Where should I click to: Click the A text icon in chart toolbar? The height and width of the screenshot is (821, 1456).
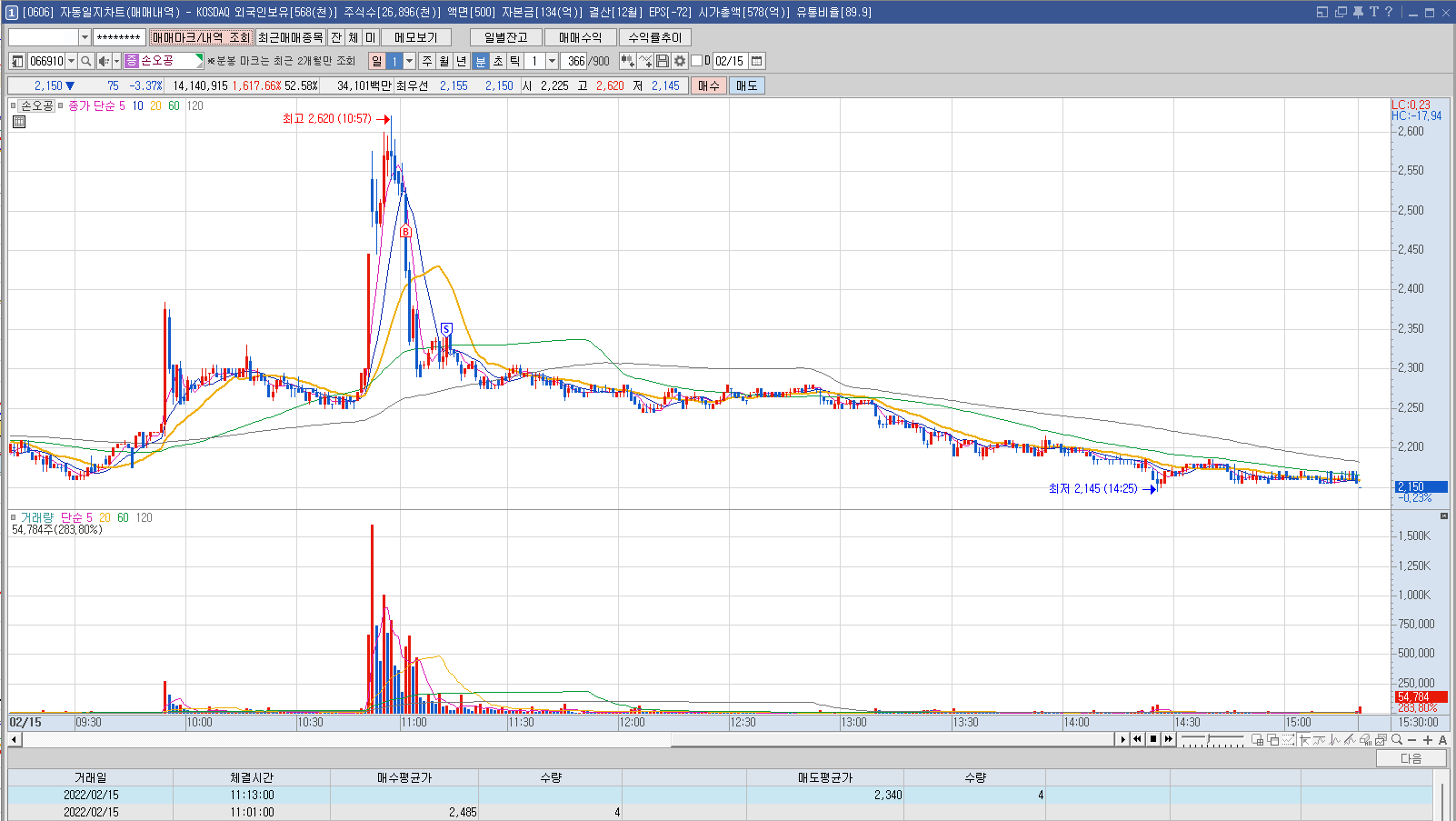[1442, 740]
